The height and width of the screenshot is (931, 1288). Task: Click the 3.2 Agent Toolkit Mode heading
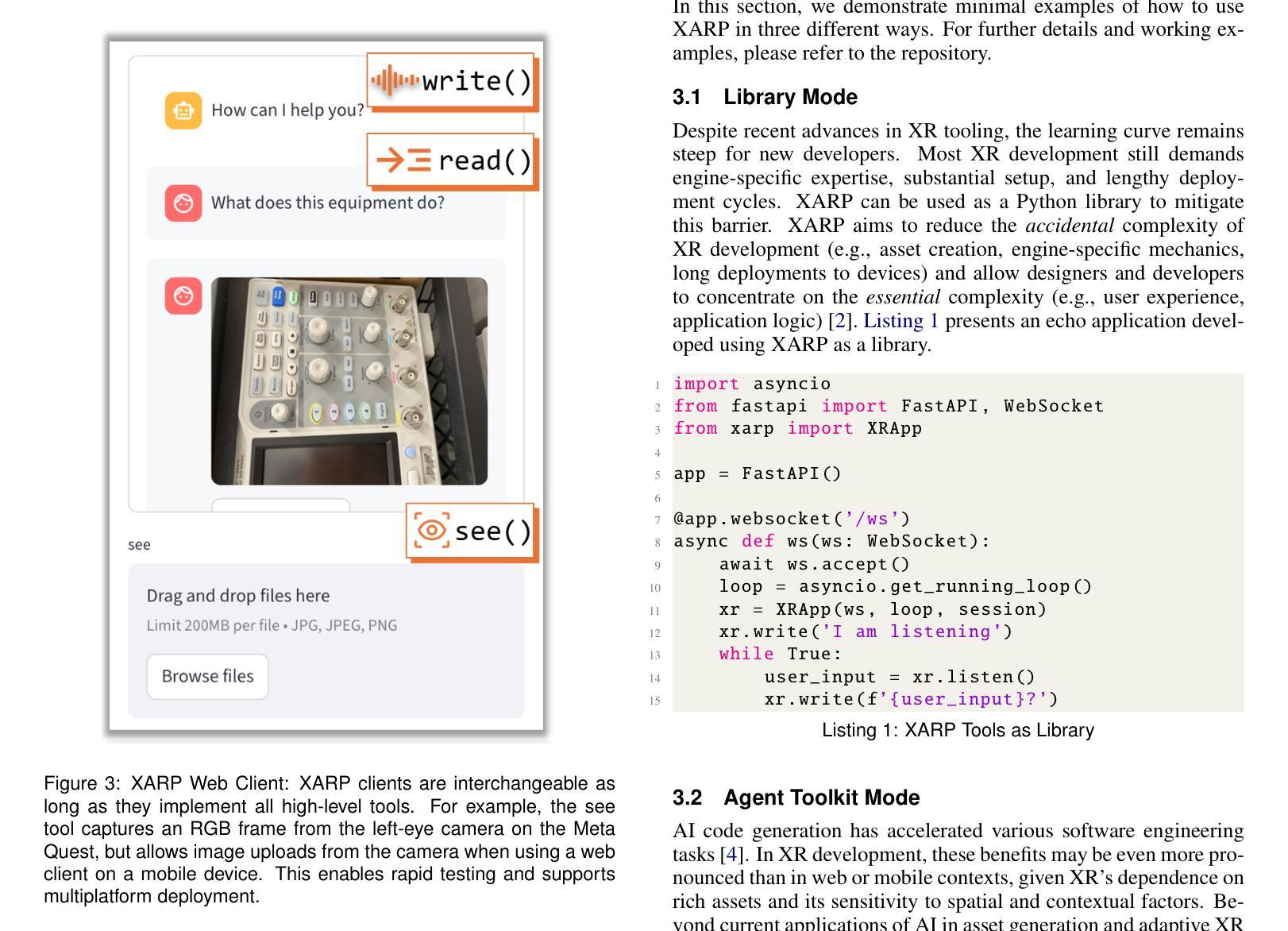796,798
